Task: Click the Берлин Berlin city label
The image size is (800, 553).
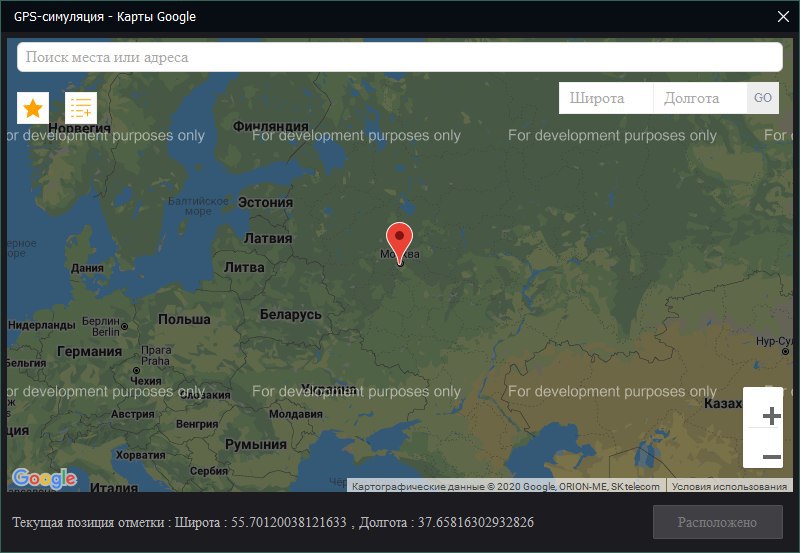Action: pos(101,326)
